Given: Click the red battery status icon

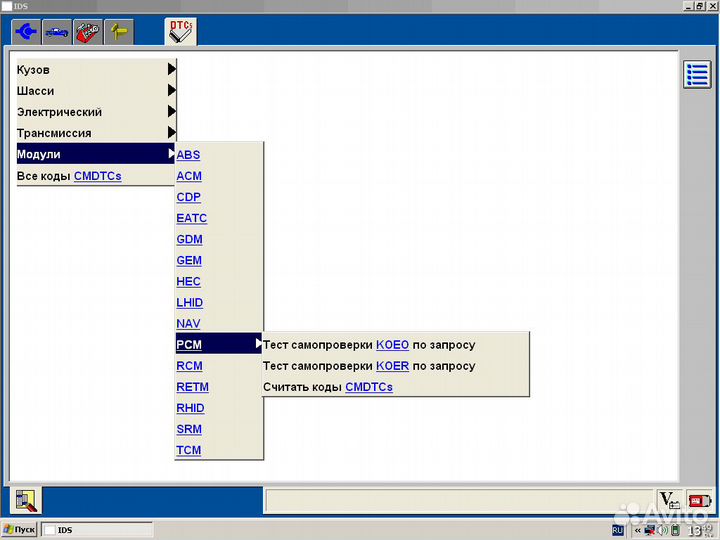Looking at the screenshot, I should click(699, 500).
